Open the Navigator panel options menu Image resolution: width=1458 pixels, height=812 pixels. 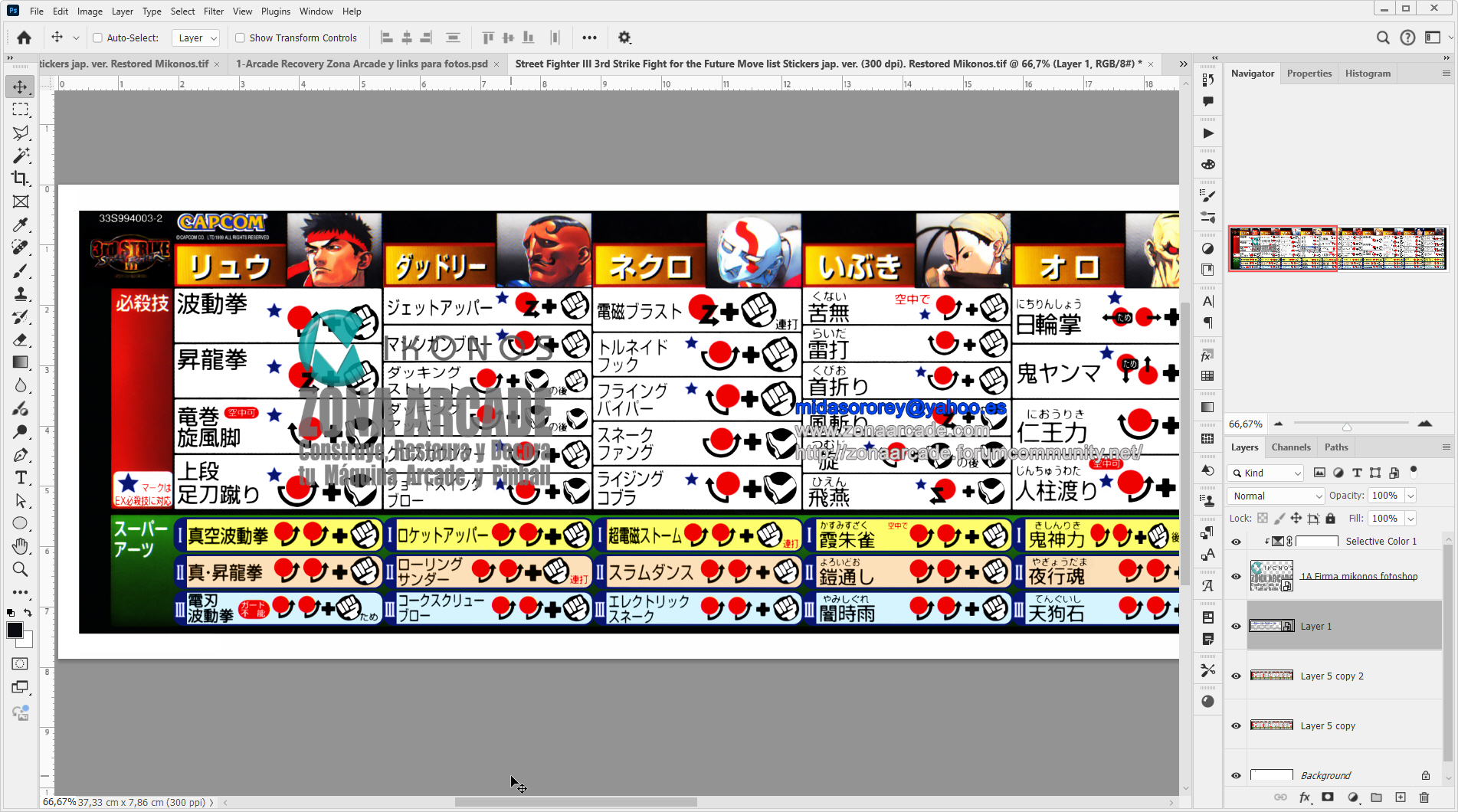click(1446, 74)
